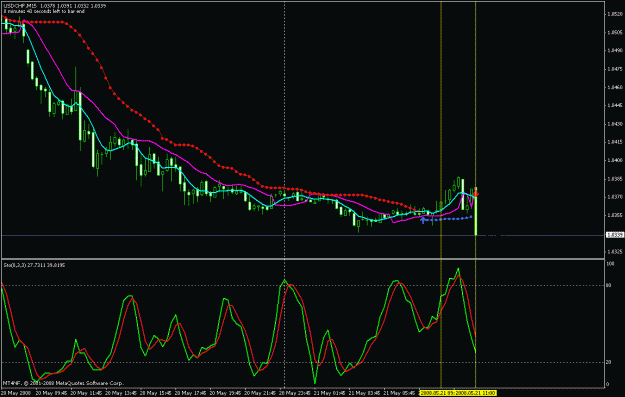This screenshot has width=625, height=397.
Task: Click the 80 level on stochastic scale
Action: [609, 285]
